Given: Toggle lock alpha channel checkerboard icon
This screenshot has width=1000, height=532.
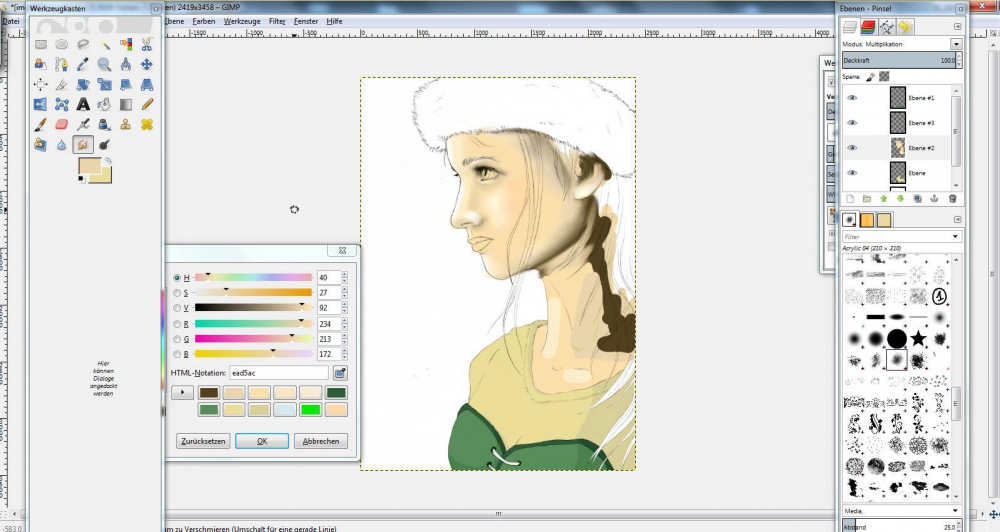Looking at the screenshot, I should [x=884, y=77].
